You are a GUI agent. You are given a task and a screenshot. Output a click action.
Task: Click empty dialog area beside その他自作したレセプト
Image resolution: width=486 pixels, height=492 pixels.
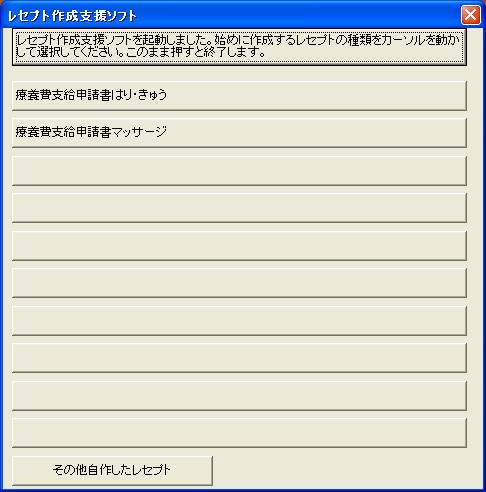[347, 471]
